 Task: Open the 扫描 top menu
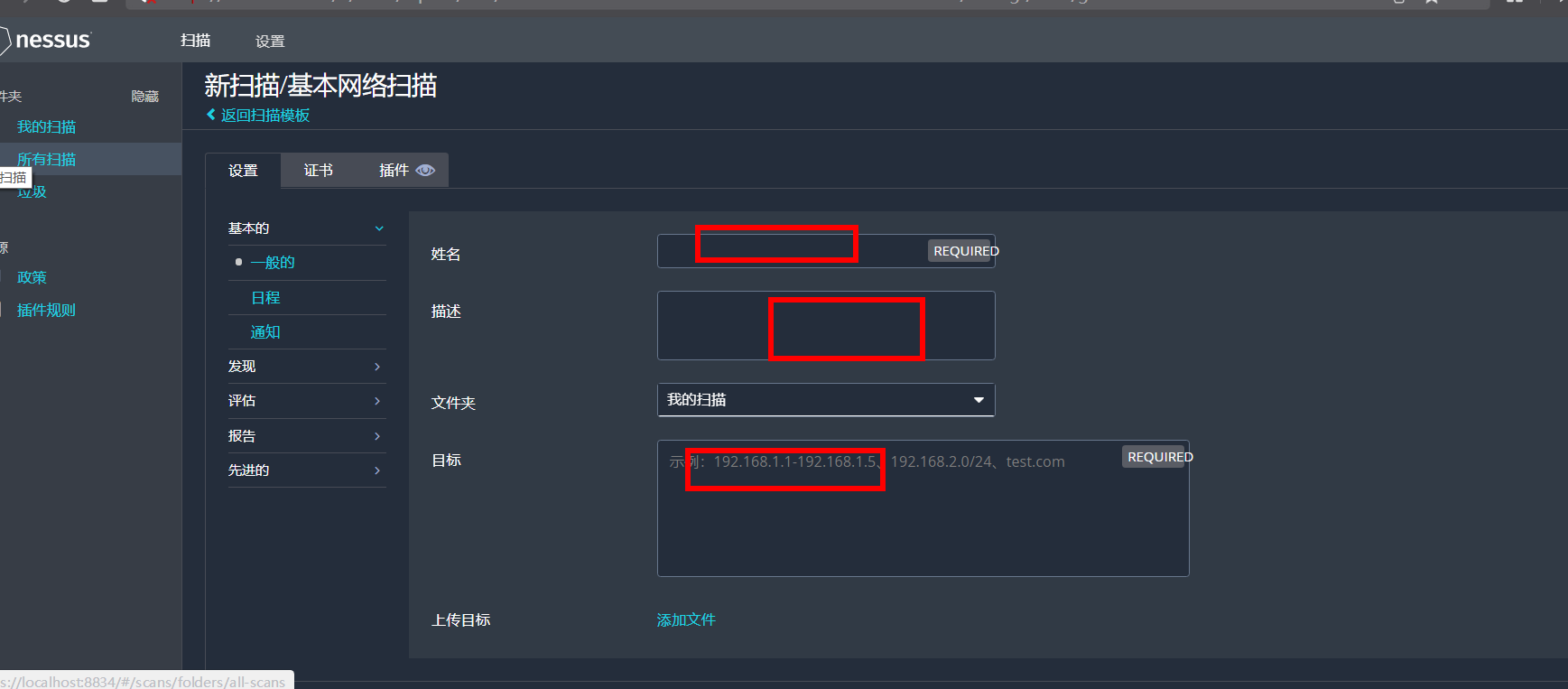pyautogui.click(x=195, y=41)
